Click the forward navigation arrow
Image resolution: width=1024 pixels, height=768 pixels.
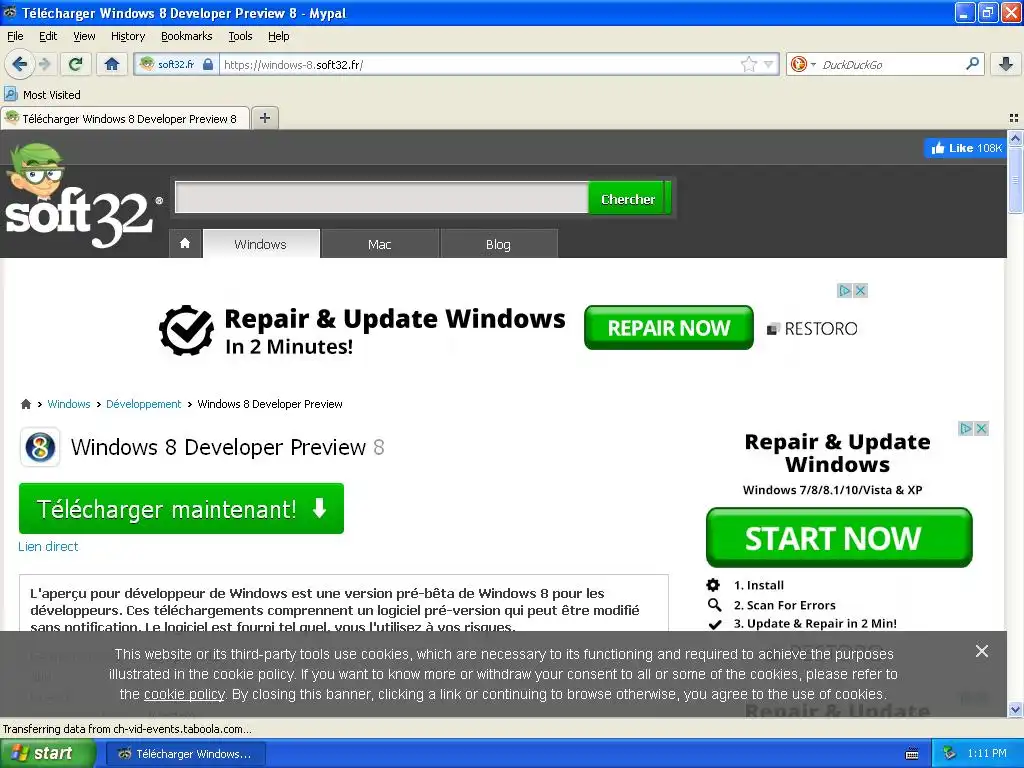44,64
